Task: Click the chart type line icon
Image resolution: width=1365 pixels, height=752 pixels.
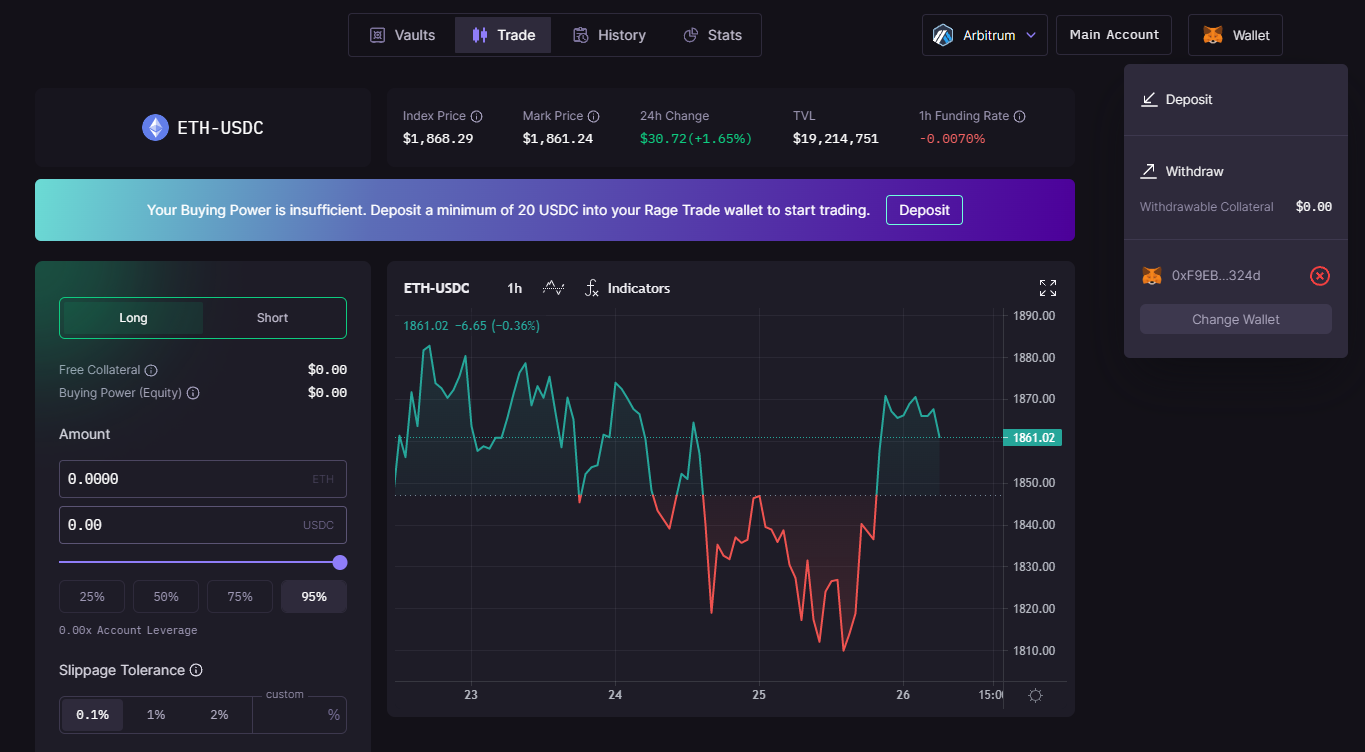Action: (x=554, y=288)
